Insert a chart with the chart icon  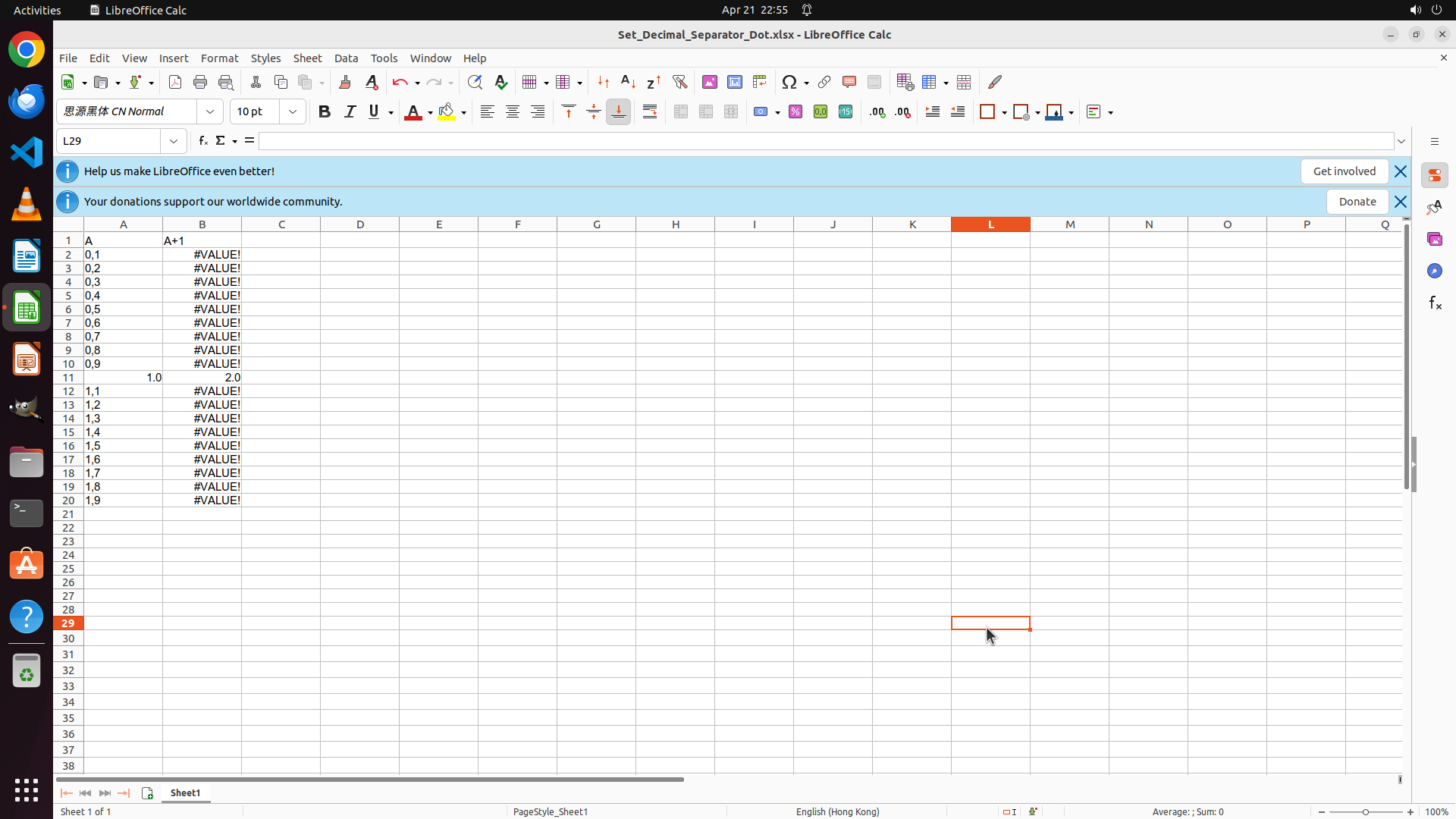(734, 82)
